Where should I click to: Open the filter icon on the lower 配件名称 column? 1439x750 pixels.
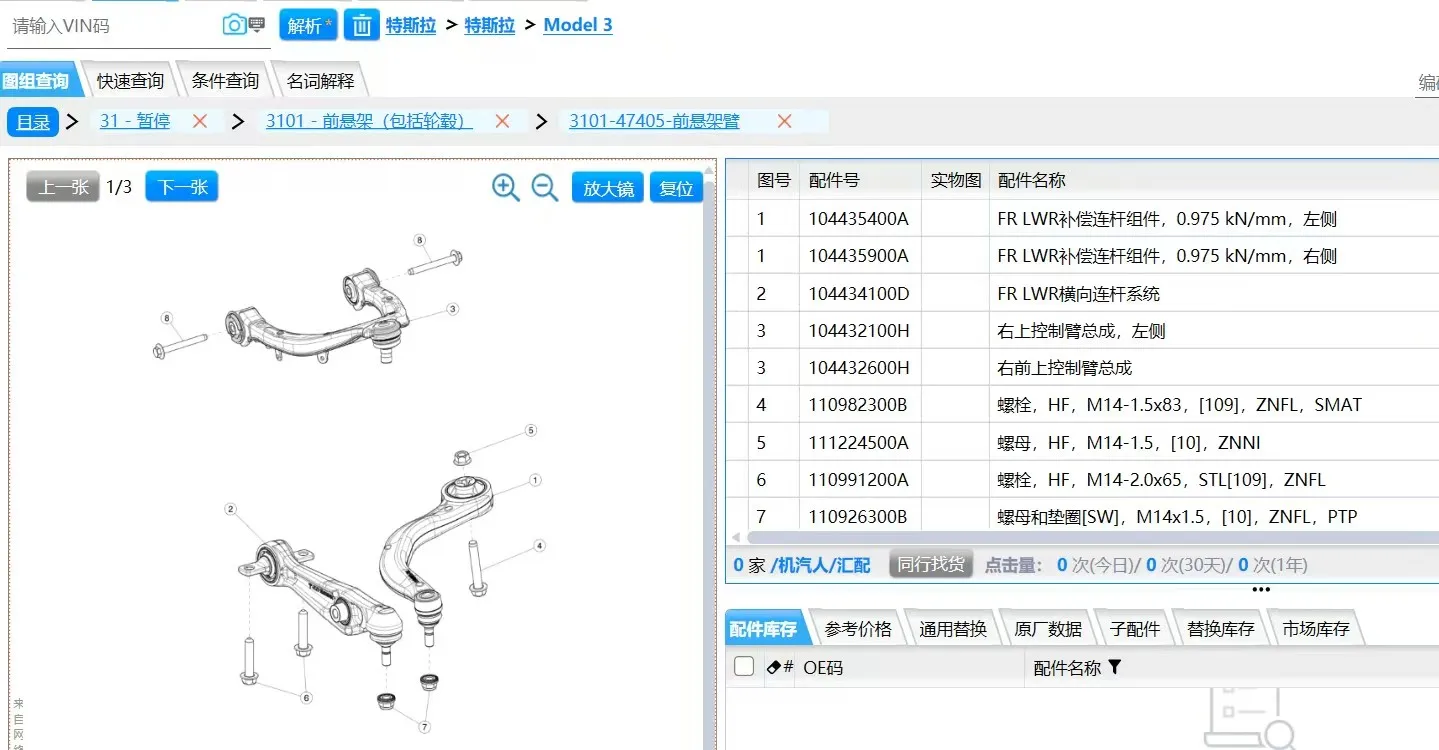1115,667
